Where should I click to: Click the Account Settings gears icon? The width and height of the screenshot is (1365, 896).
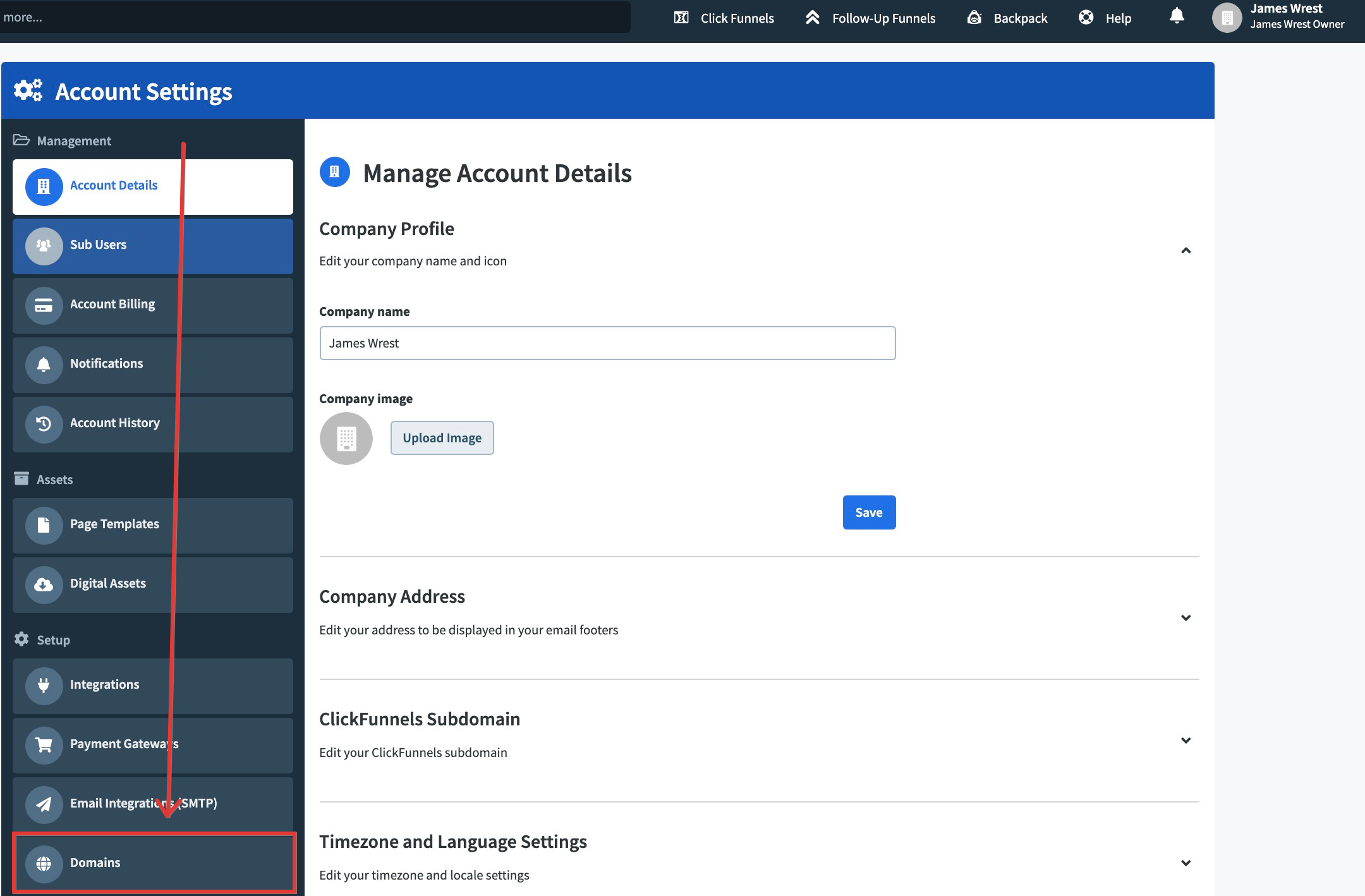28,90
